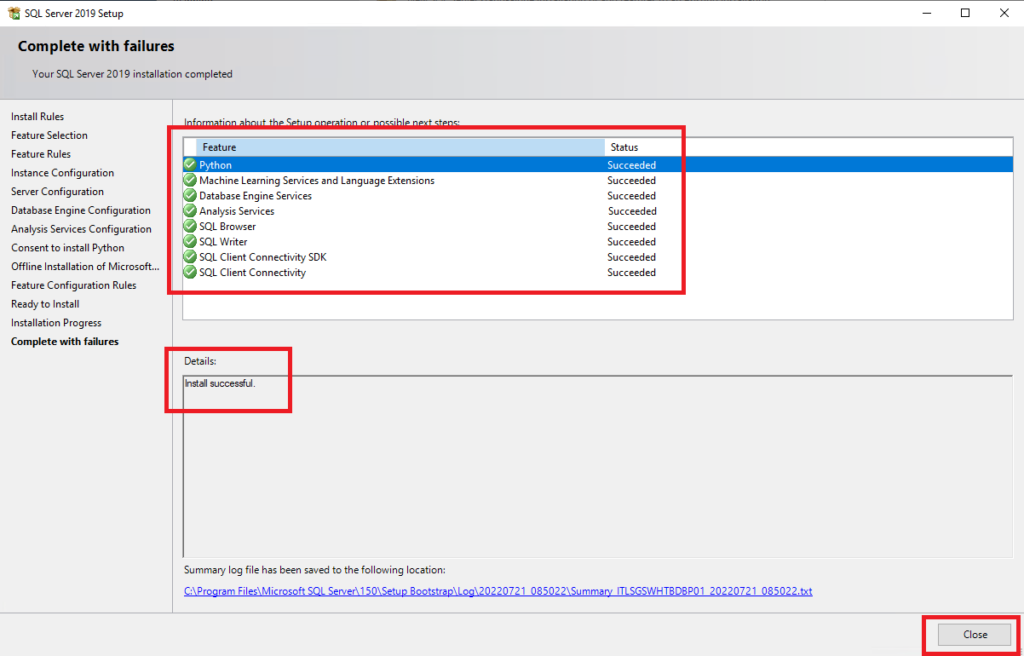The image size is (1024, 656).
Task: Open the Summary log file link
Action: (x=498, y=591)
